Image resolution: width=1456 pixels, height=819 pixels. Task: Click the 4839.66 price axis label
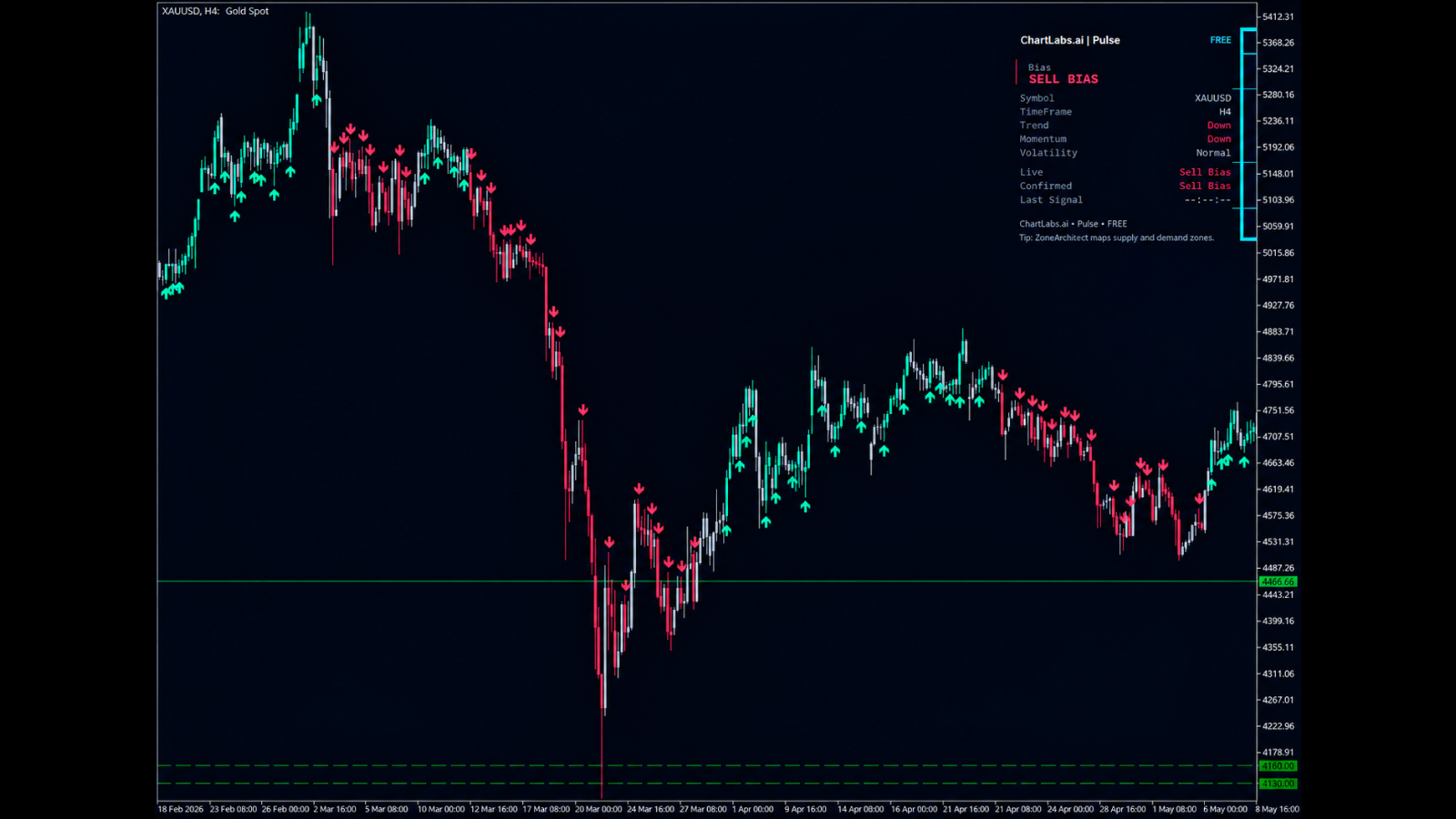pos(1278,359)
